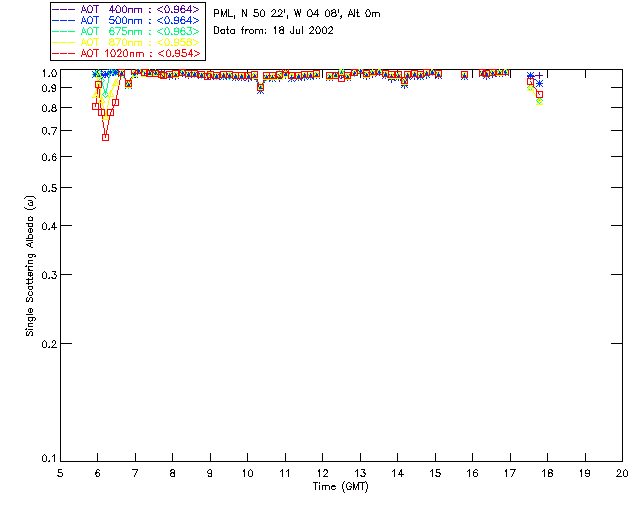This screenshot has height=512, width=640.
Task: Click the 'Single Scattering Albedo' y-axis label
Action: tap(30, 266)
